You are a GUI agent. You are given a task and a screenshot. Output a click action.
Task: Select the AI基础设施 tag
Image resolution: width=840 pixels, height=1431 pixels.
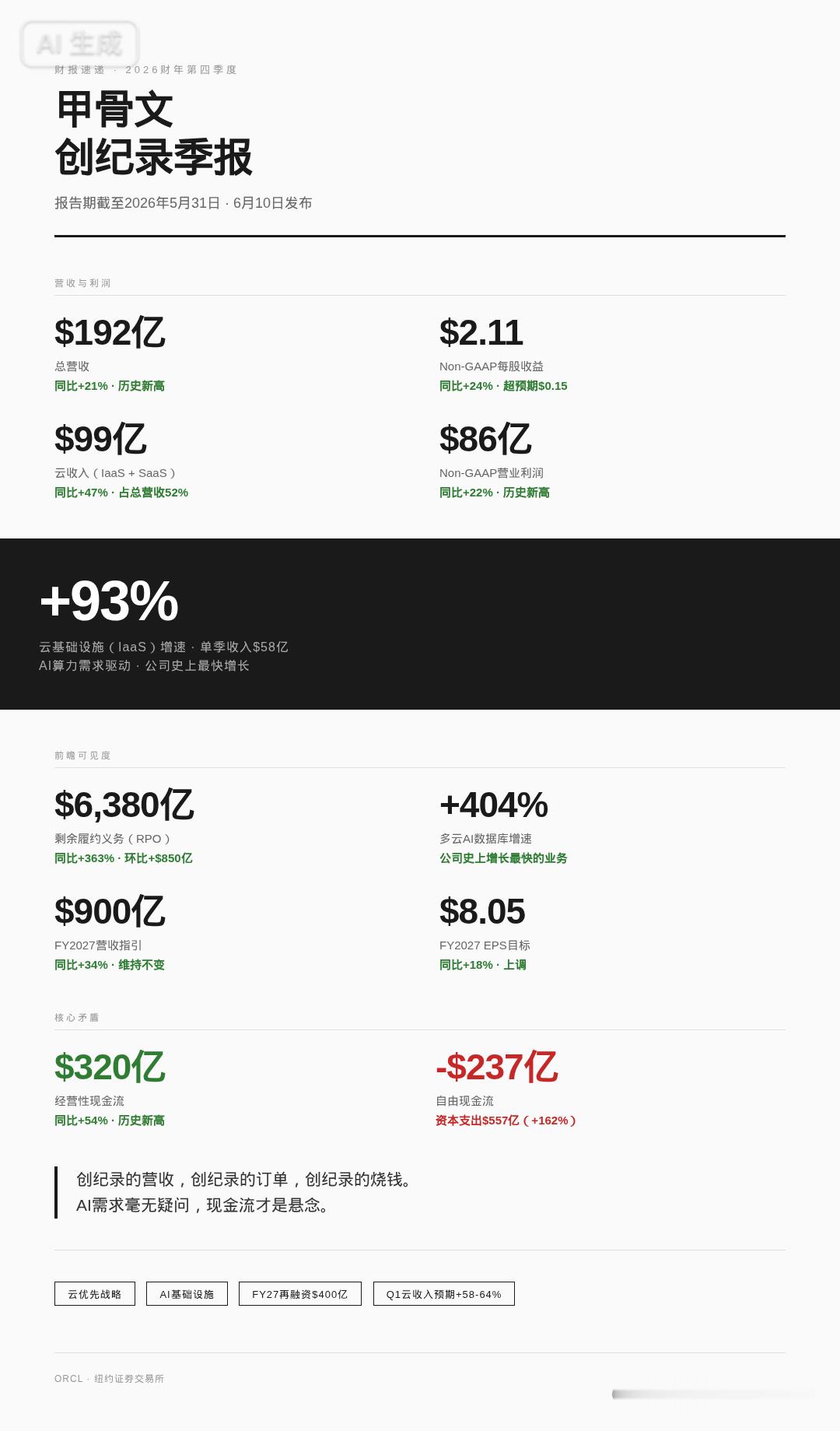pos(187,1294)
